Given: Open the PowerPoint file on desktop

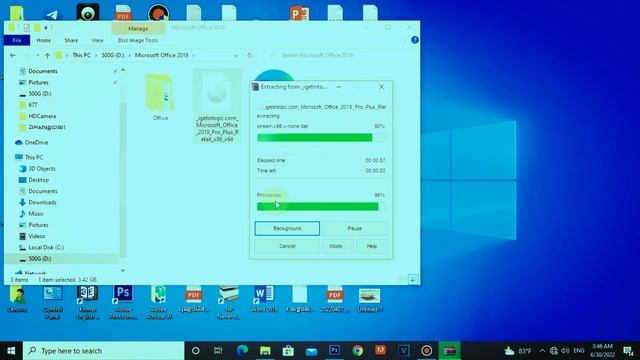Looking at the screenshot, I should coord(299,13).
